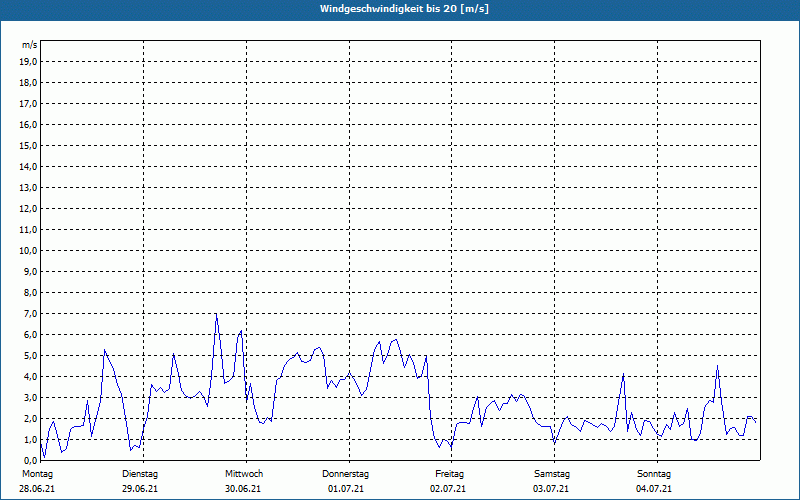Click the '17,0' y-axis value

pyautogui.click(x=29, y=104)
